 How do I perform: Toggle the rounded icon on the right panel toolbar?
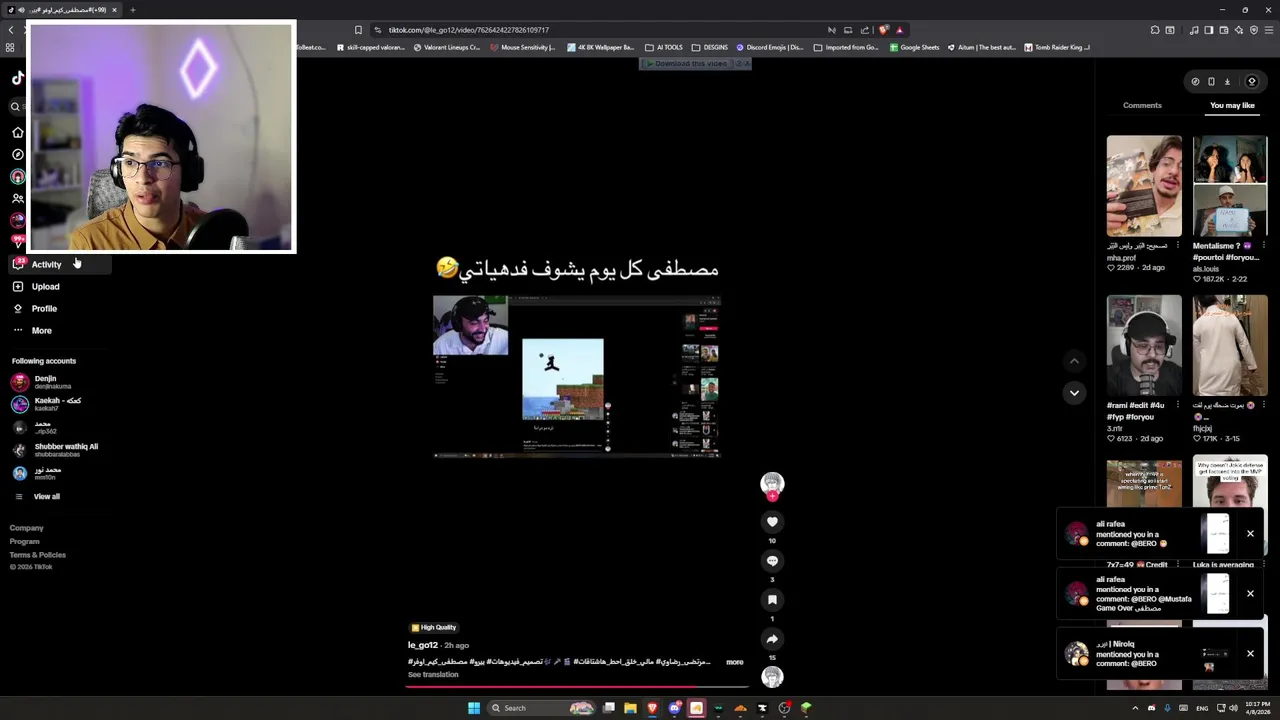1251,82
